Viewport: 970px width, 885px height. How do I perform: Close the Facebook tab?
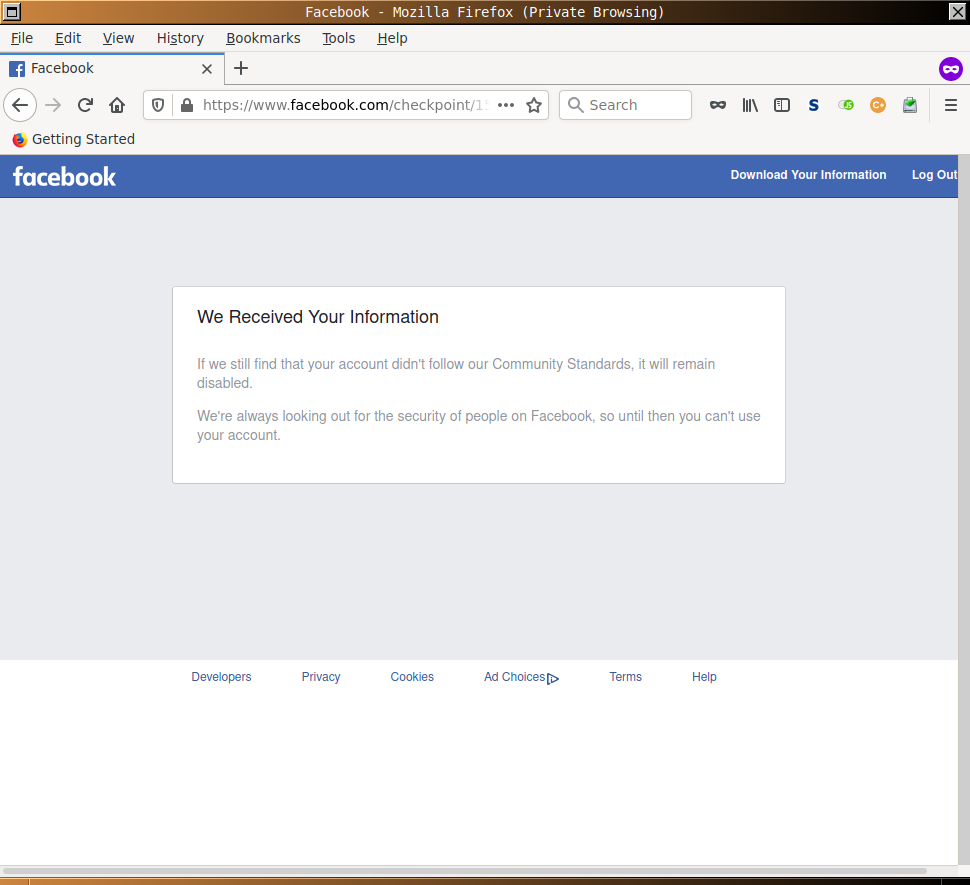coord(207,69)
